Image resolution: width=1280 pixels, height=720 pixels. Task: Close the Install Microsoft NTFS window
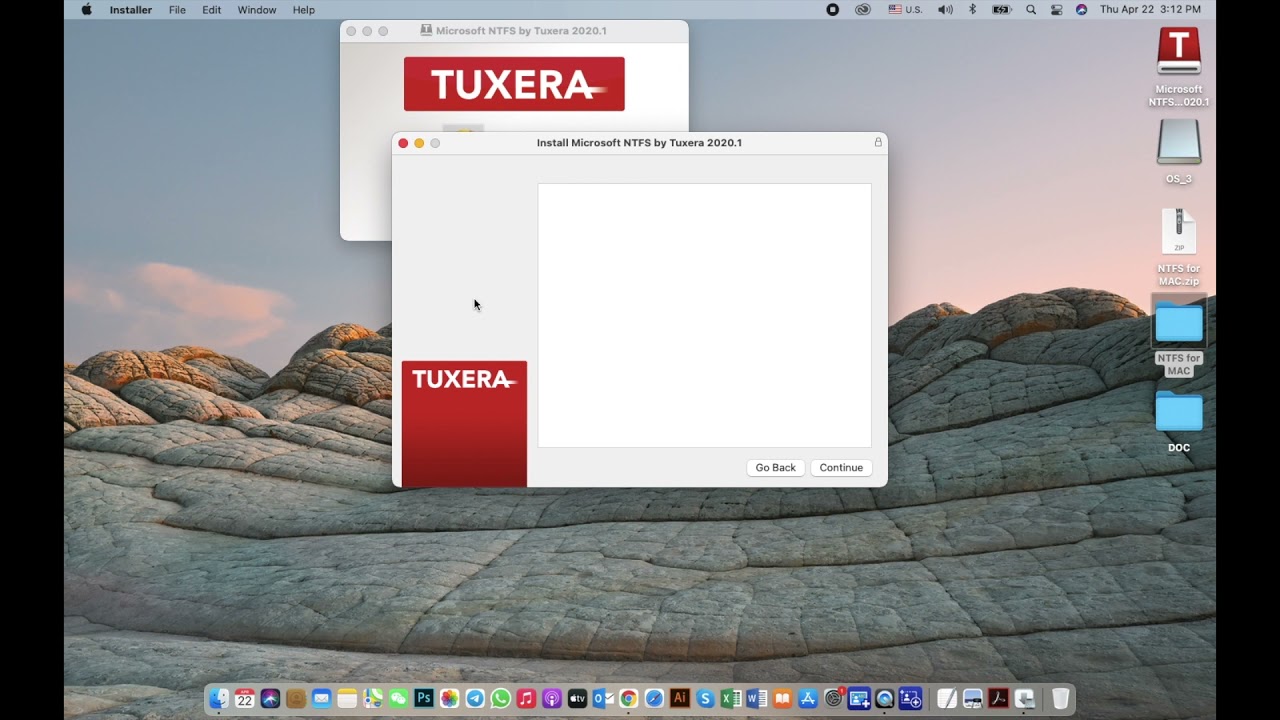point(403,143)
